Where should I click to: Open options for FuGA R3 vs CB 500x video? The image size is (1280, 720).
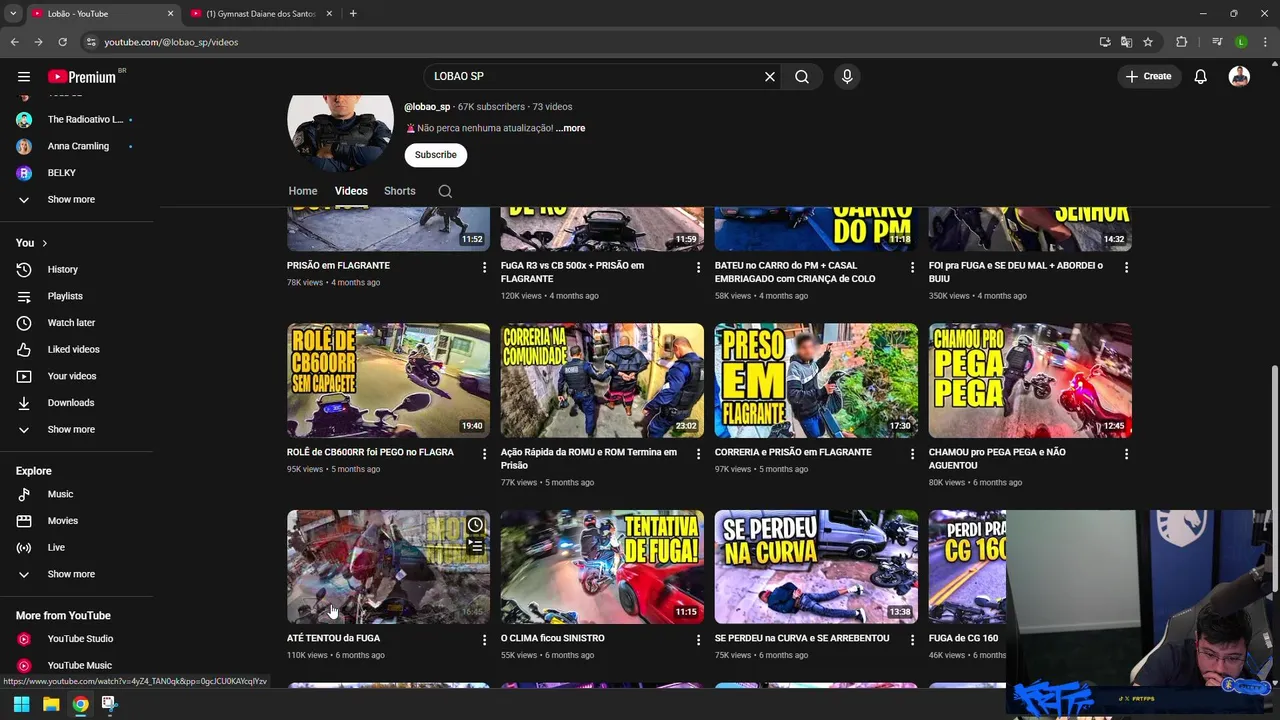point(698,267)
